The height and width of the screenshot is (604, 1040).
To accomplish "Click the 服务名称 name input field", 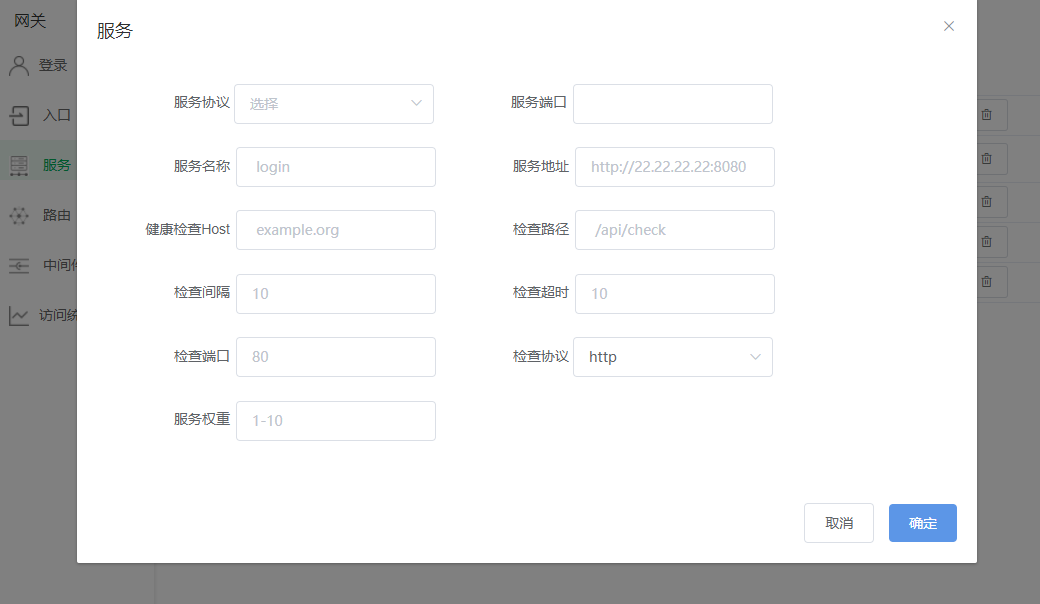I will (335, 166).
